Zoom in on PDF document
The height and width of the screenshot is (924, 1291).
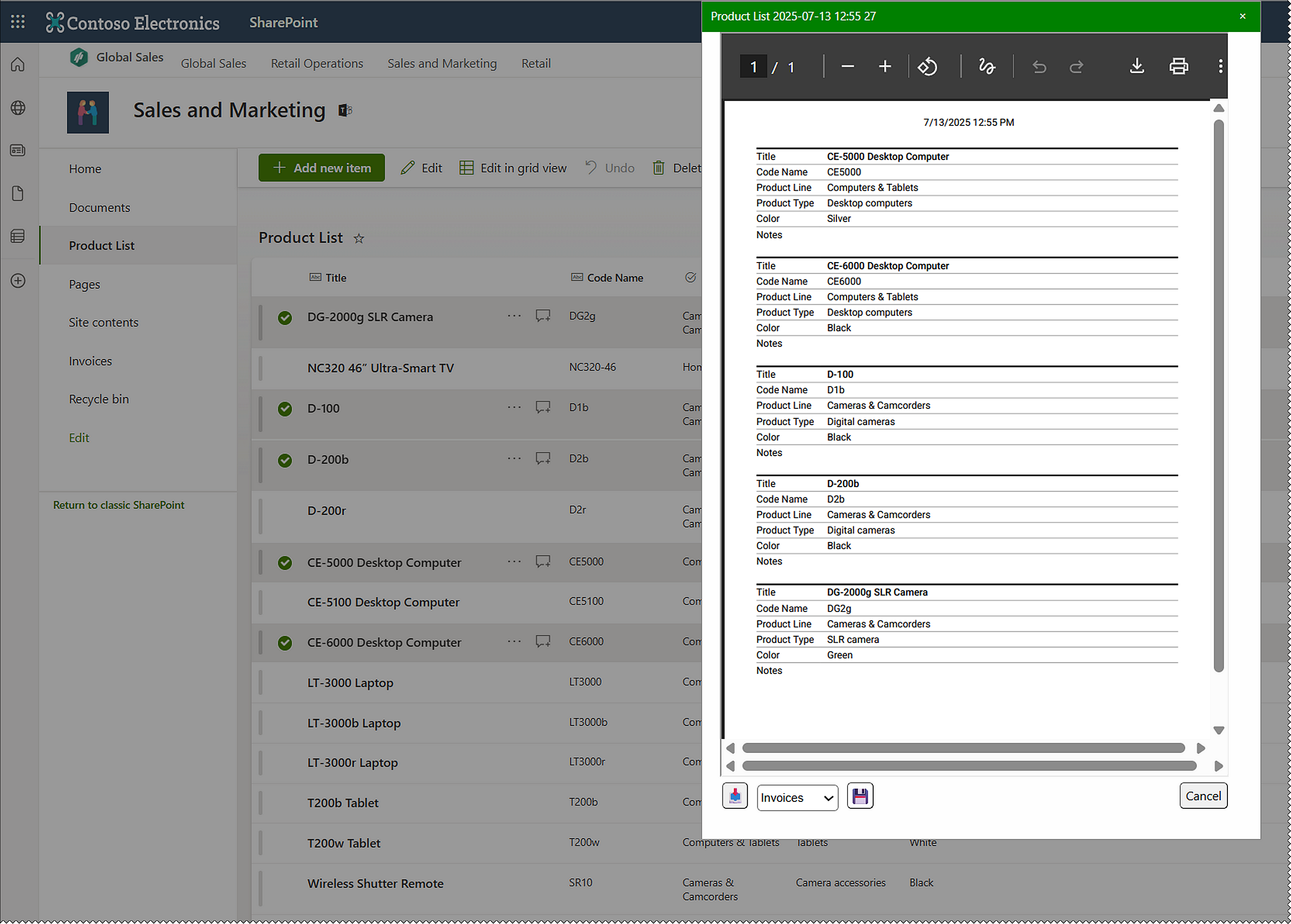[x=884, y=67]
